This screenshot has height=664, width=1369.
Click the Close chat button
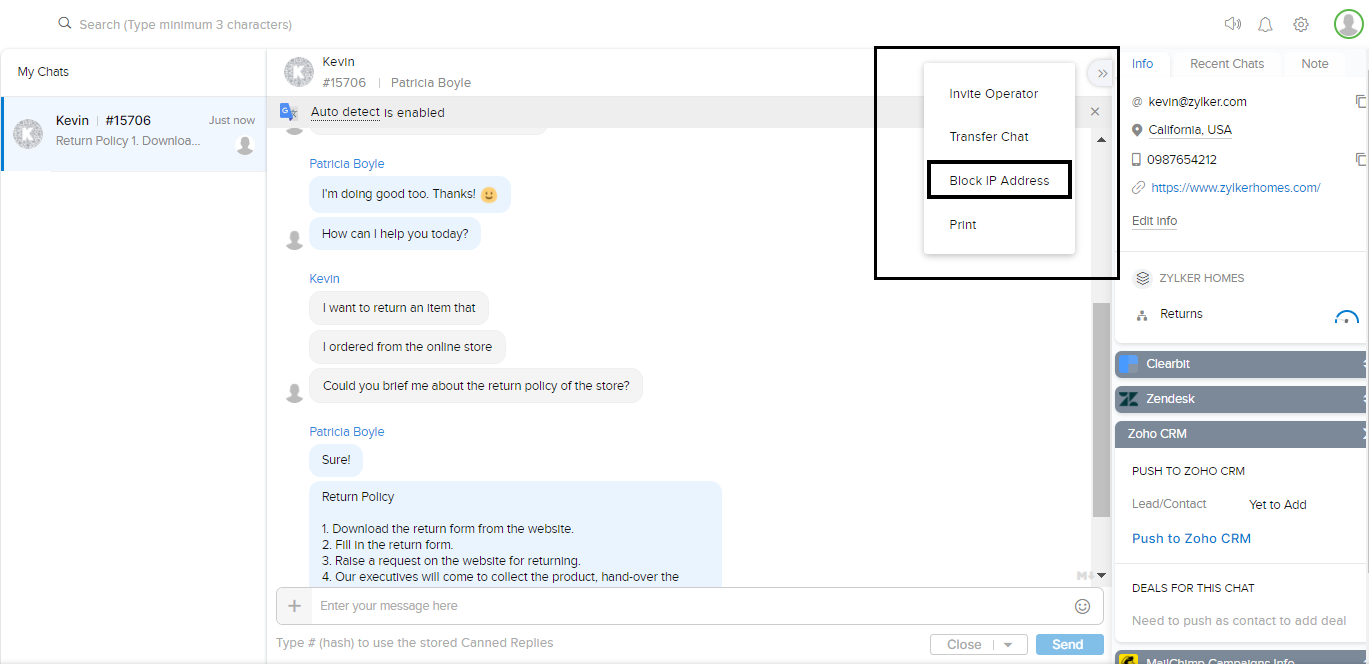click(964, 645)
